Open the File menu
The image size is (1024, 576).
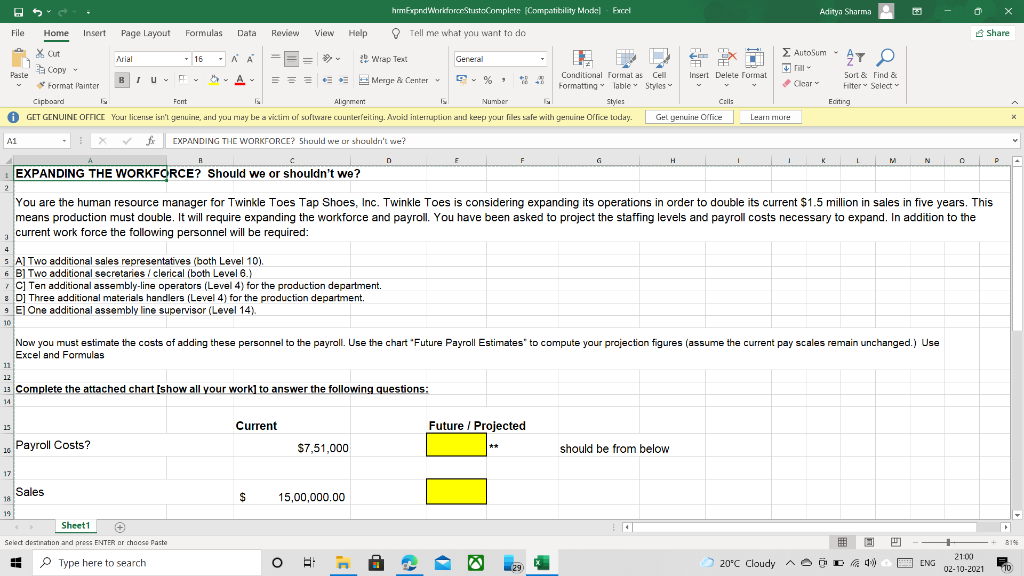pos(16,32)
